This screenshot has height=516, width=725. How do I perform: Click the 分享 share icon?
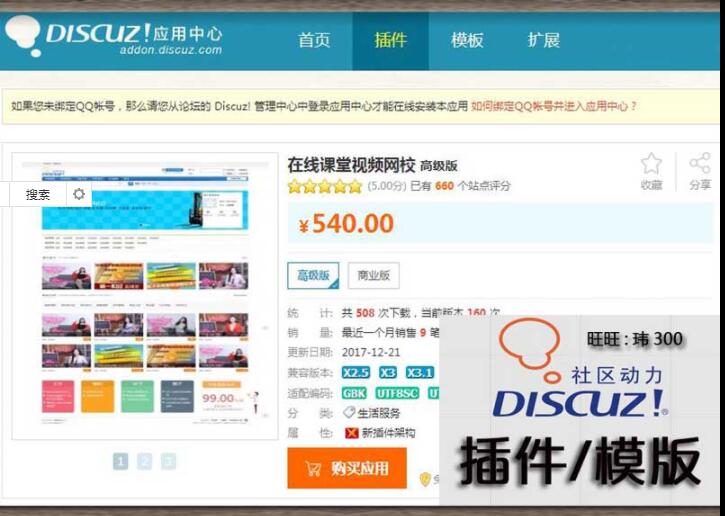coord(700,164)
